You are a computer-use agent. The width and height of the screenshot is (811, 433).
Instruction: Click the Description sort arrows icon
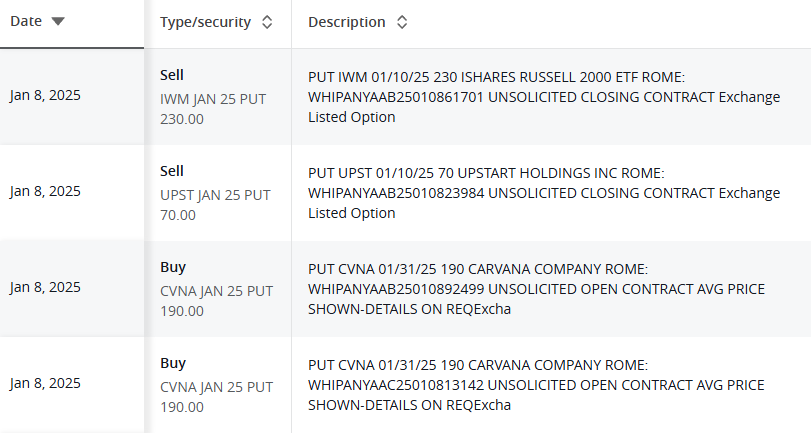(x=402, y=22)
